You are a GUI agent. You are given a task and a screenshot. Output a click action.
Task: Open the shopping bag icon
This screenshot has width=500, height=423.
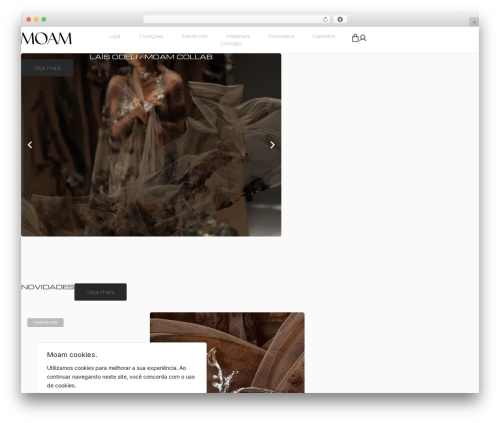click(x=355, y=38)
